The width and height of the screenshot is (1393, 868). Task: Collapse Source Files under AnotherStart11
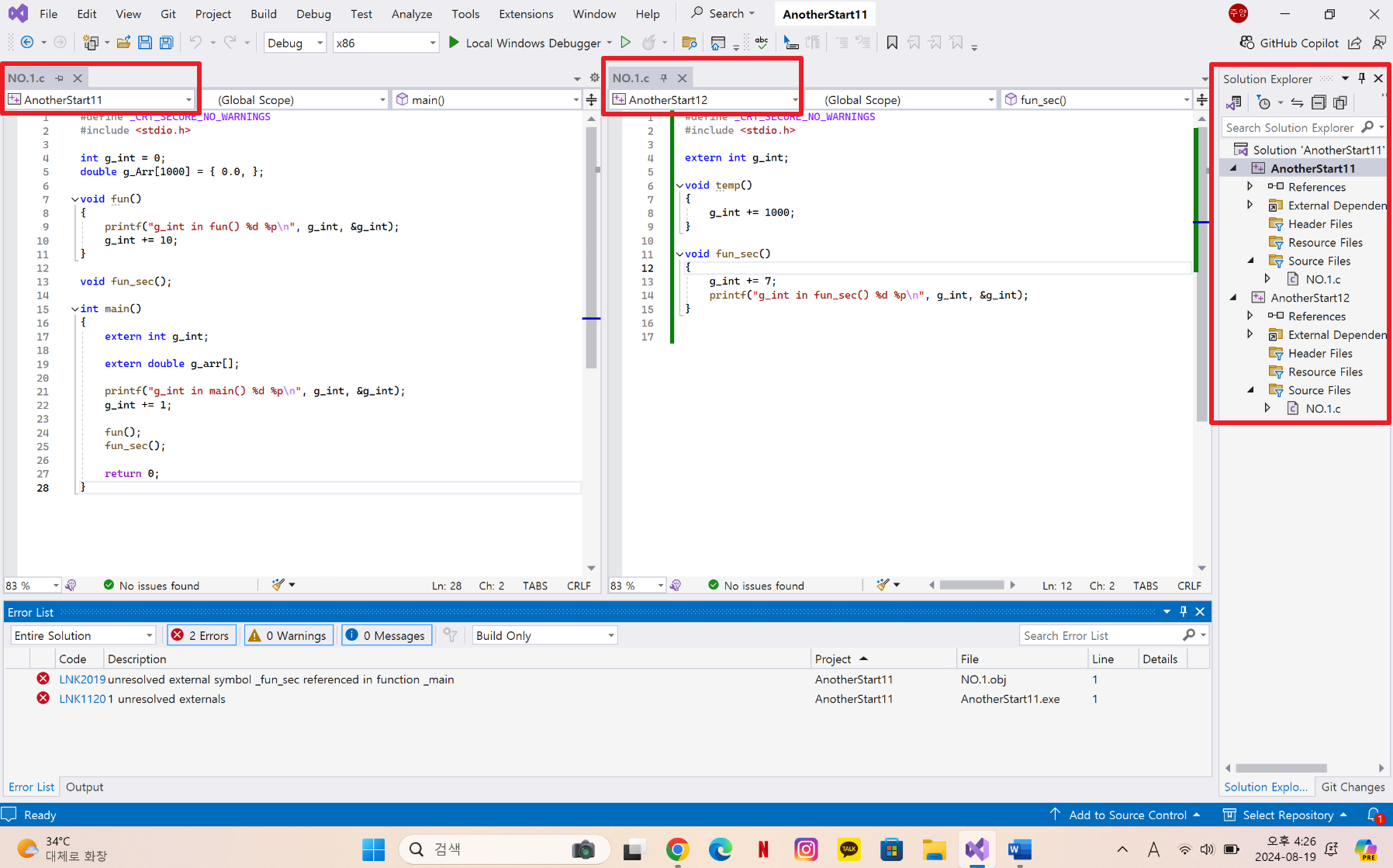1250,261
